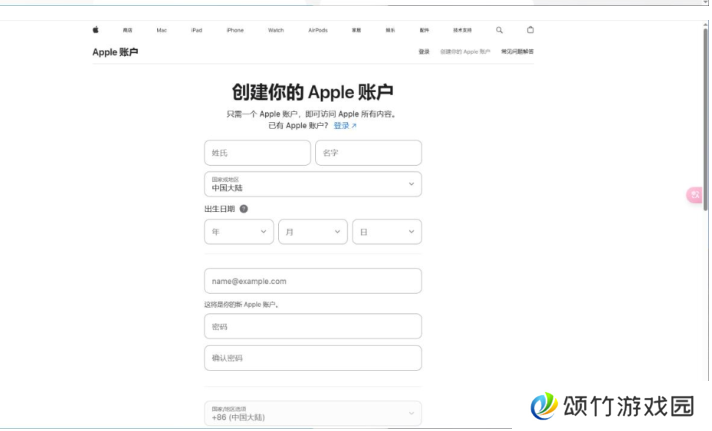This screenshot has width=712, height=431.
Task: Focus the 姓氏 (last name) field
Action: coord(257,153)
